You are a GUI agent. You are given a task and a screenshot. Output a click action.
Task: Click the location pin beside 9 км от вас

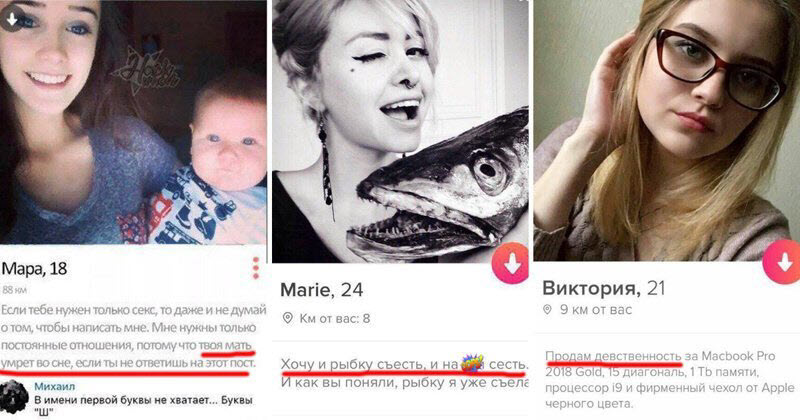point(547,309)
